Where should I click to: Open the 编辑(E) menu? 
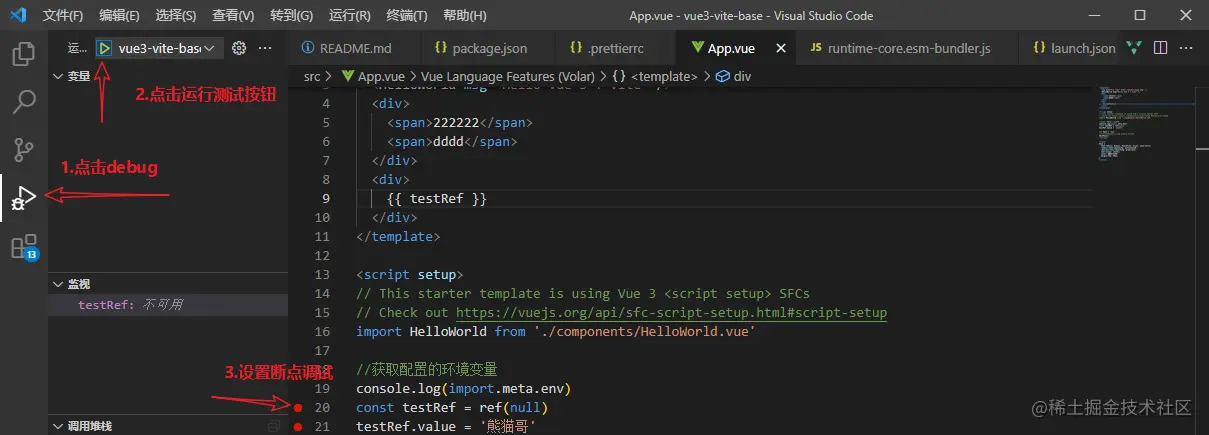pyautogui.click(x=120, y=16)
